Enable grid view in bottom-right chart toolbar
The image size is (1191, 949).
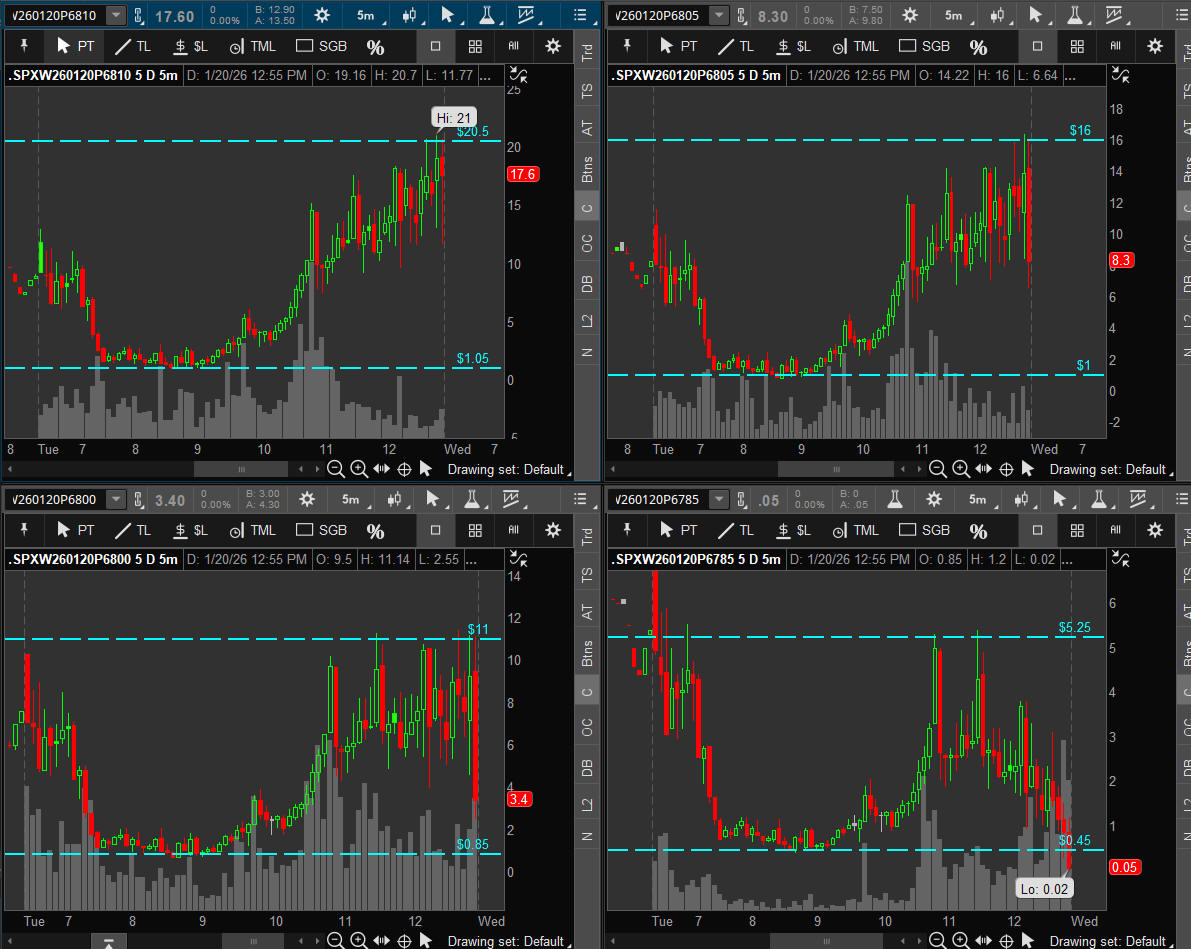point(1077,530)
